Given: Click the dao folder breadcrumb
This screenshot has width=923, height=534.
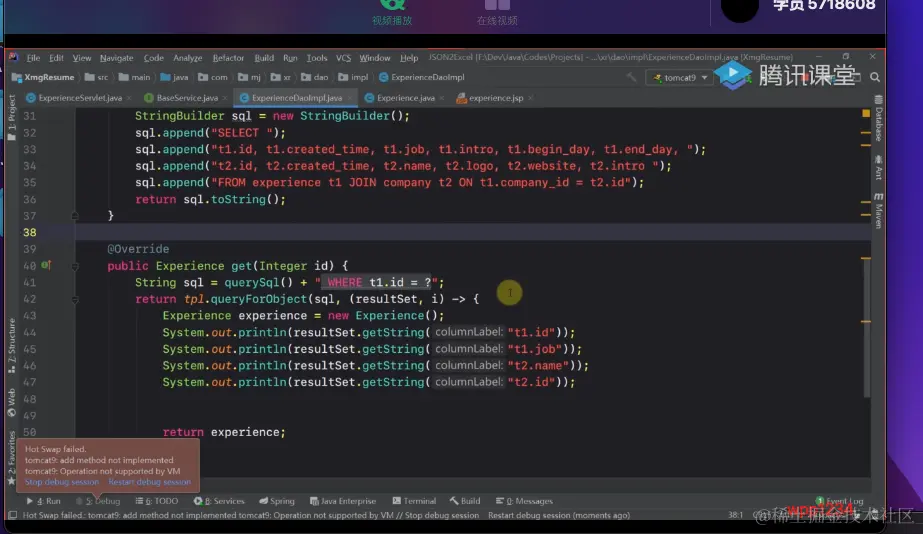Looking at the screenshot, I should 314,77.
